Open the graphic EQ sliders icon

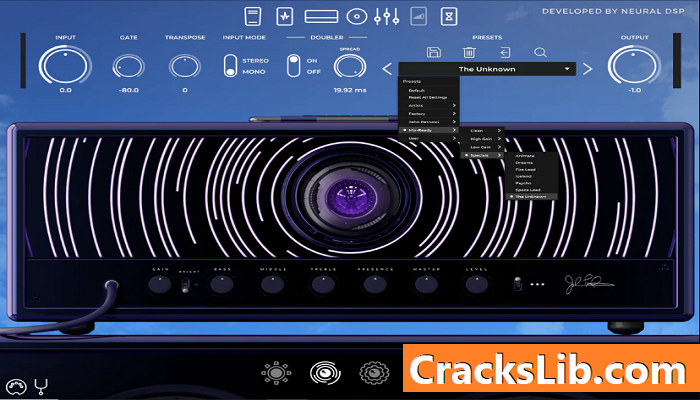pos(387,17)
